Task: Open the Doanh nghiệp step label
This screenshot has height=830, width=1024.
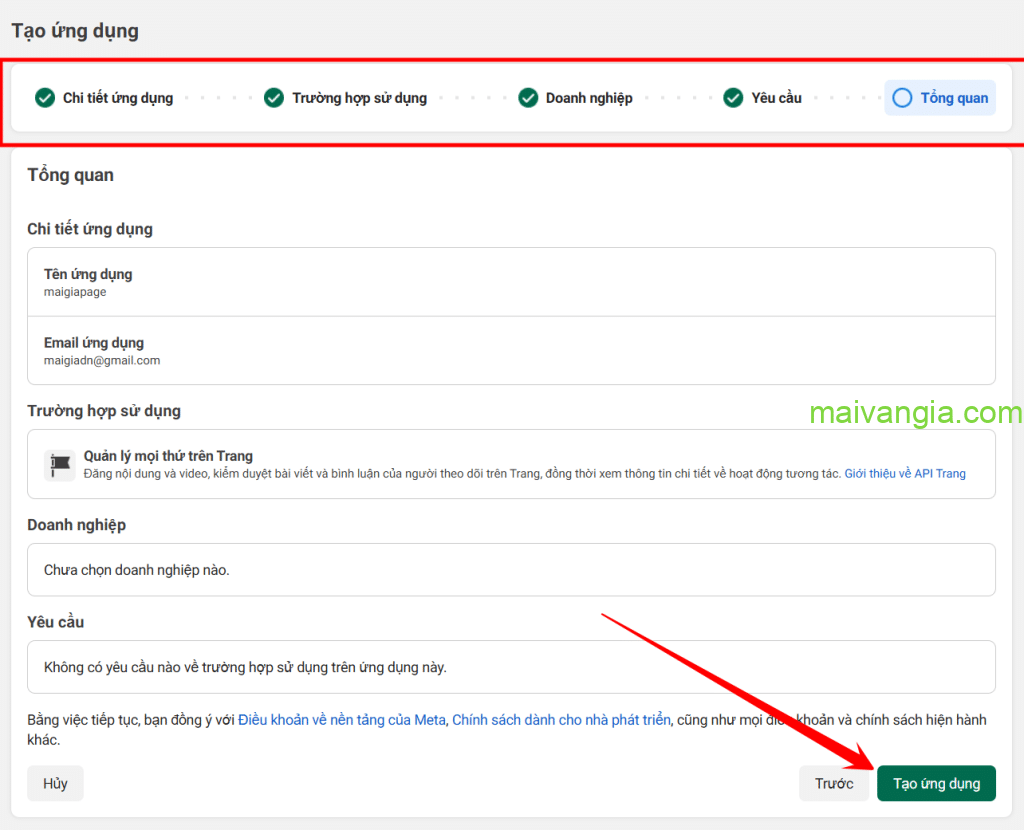Action: pyautogui.click(x=589, y=98)
